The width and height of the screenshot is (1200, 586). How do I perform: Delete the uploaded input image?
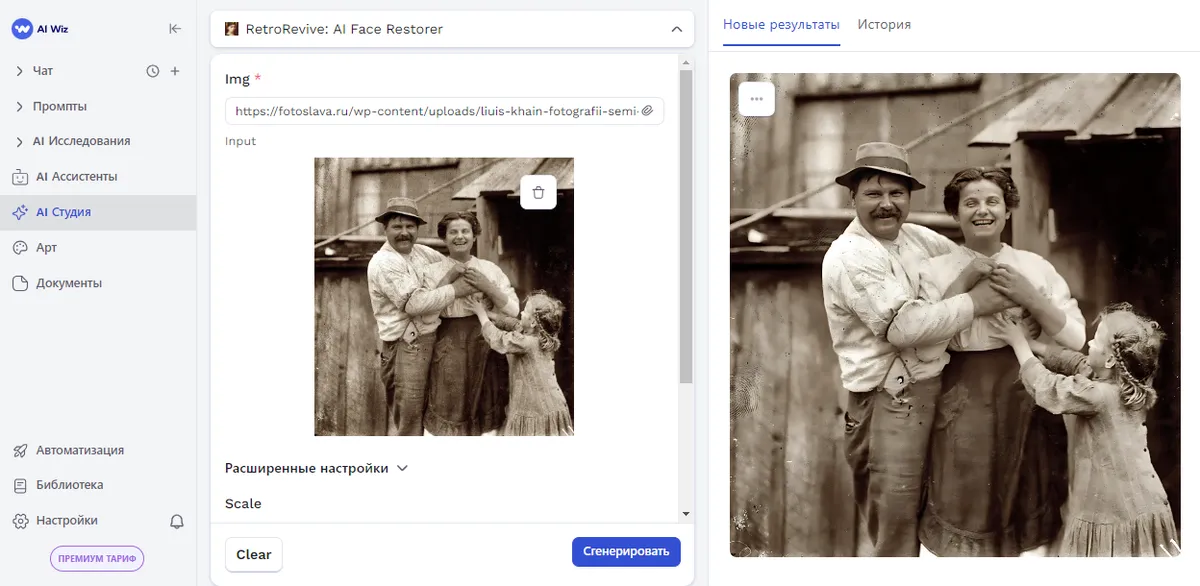coord(539,192)
